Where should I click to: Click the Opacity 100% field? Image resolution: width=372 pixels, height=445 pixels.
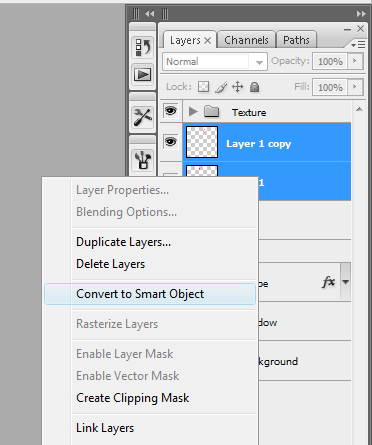(x=330, y=61)
